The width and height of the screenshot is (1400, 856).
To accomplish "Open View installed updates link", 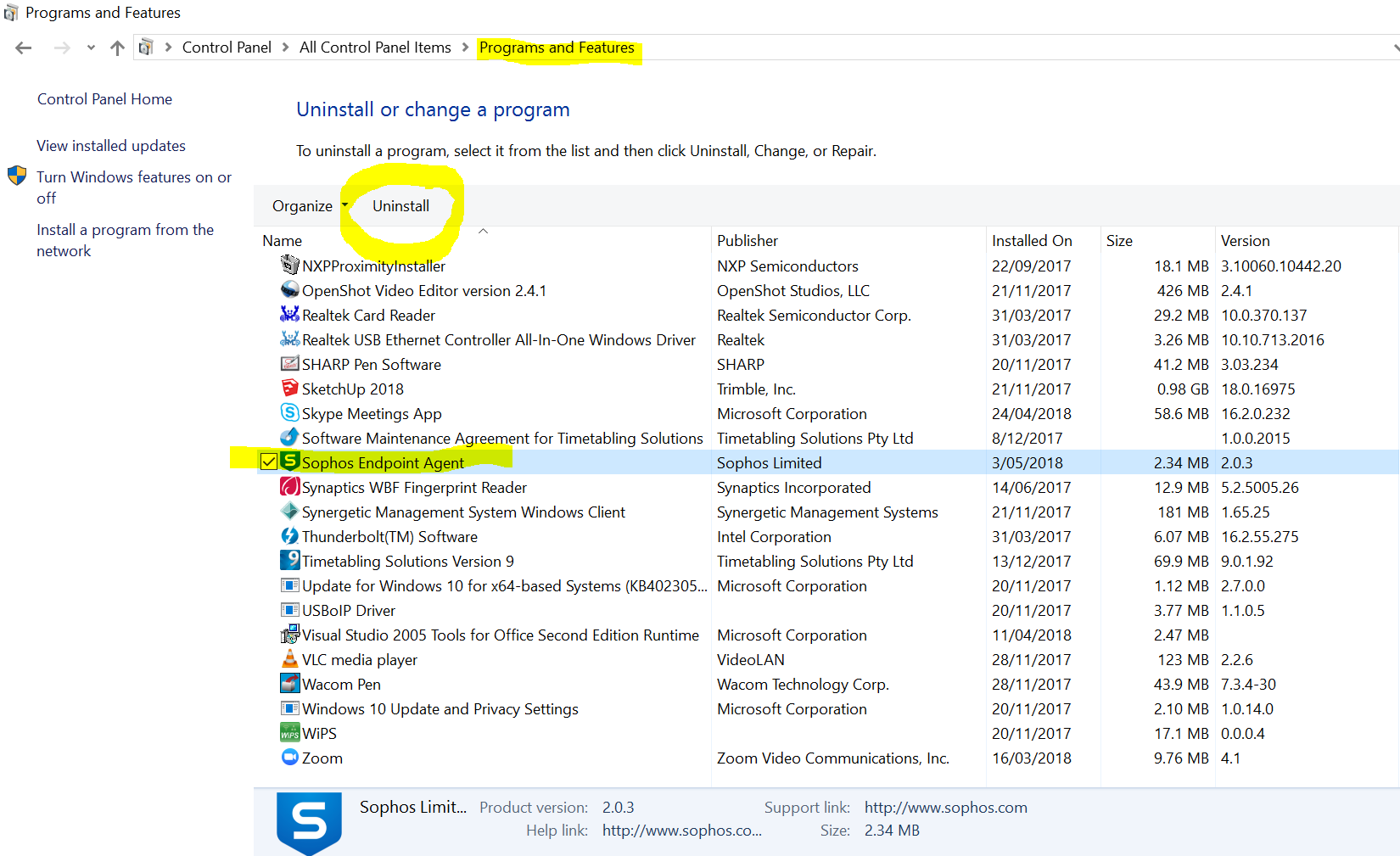I will 111,146.
